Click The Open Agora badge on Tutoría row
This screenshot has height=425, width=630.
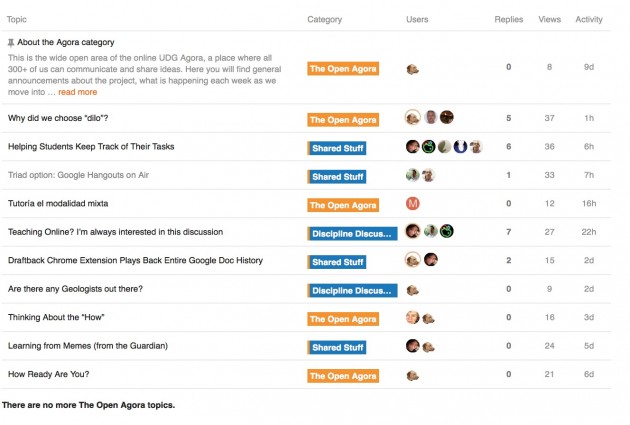(x=343, y=205)
